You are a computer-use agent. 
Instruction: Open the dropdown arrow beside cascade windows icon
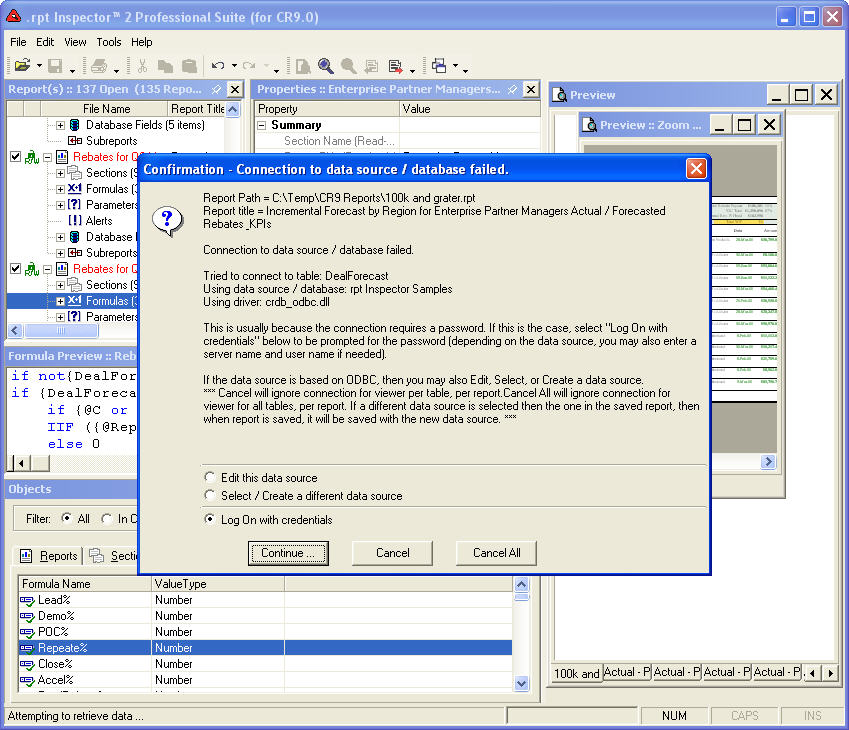point(455,66)
